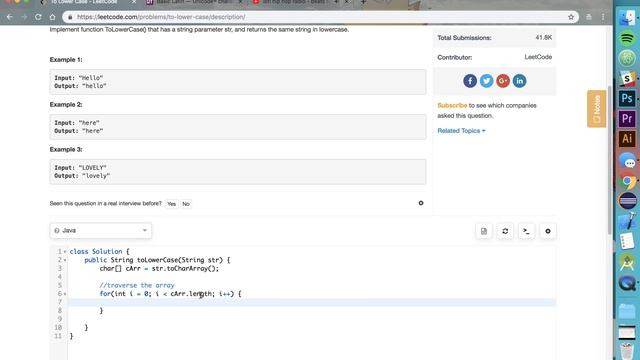This screenshot has width=640, height=360.
Task: Share the problem on Google Plus
Action: (503, 81)
